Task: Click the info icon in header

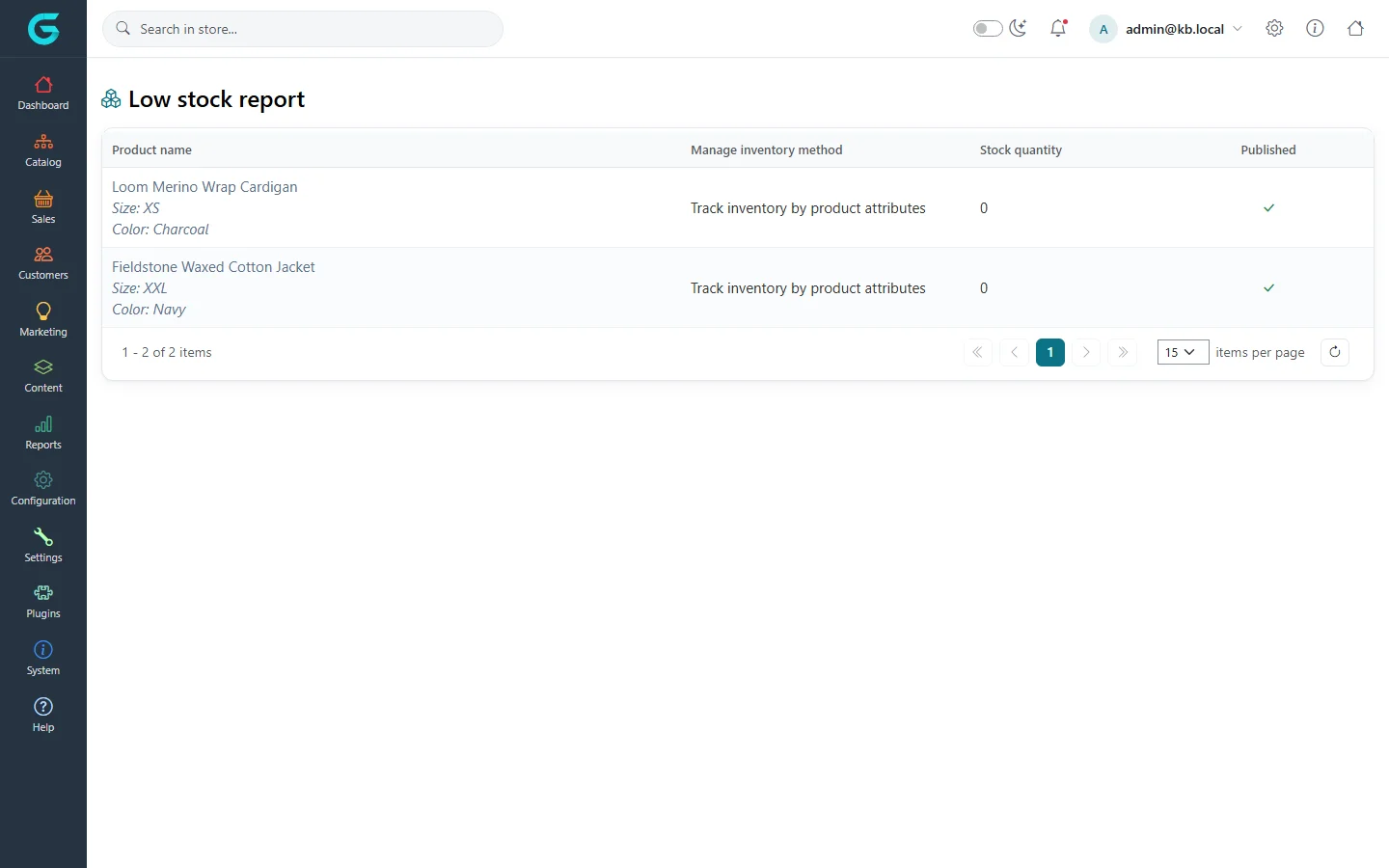Action: click(1315, 29)
